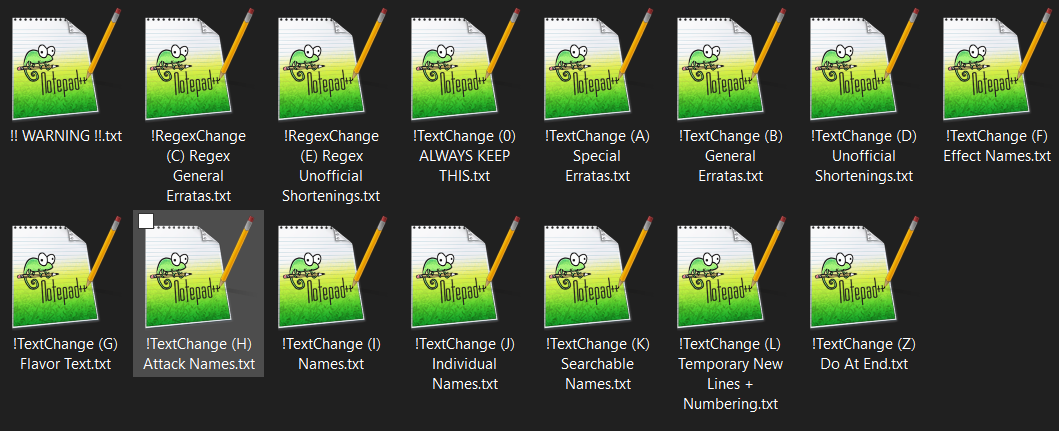Select the Do At End (Z) file icon
The height and width of the screenshot is (431, 1059).
pyautogui.click(x=864, y=272)
